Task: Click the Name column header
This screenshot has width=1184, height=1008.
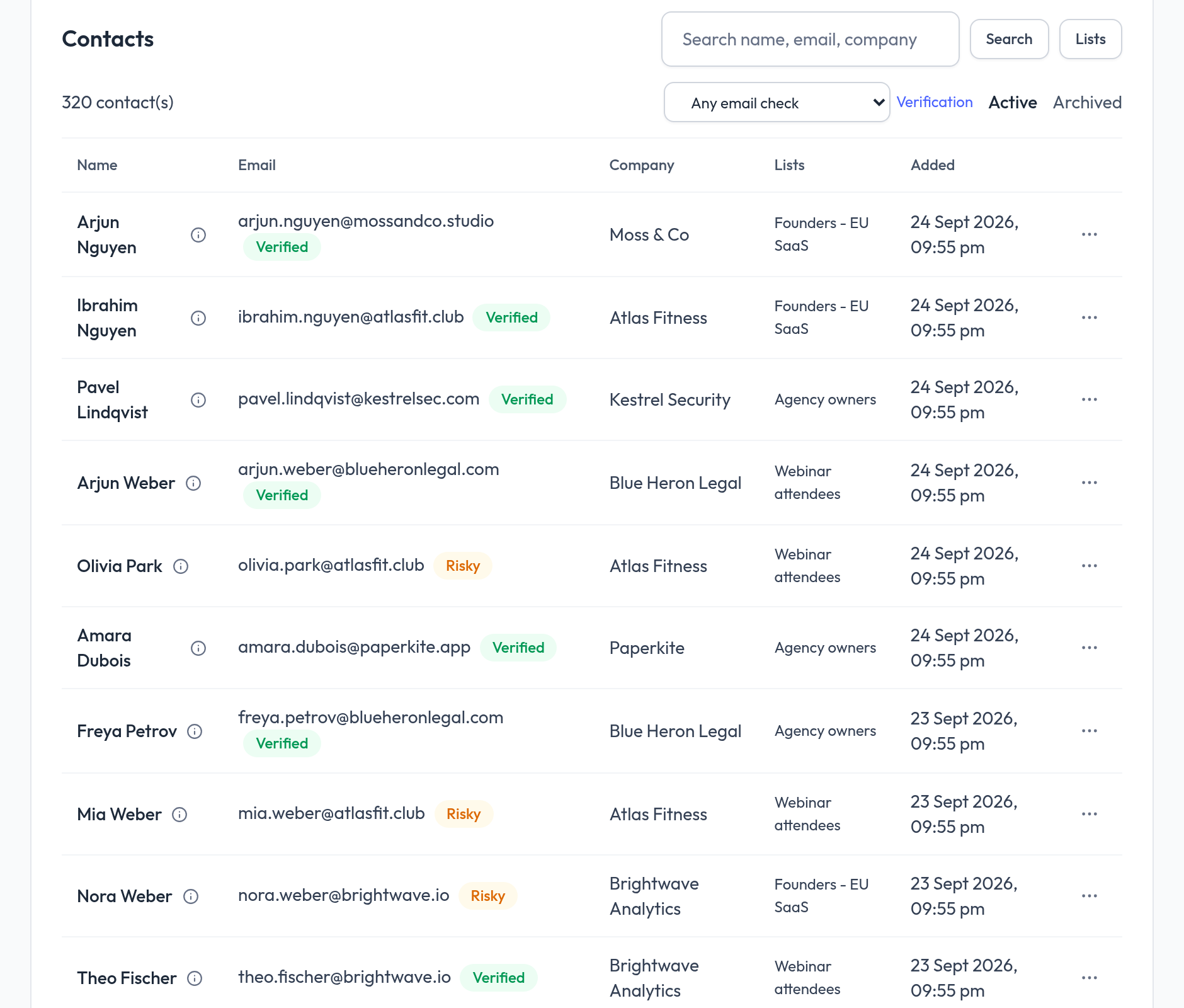Action: pyautogui.click(x=97, y=165)
